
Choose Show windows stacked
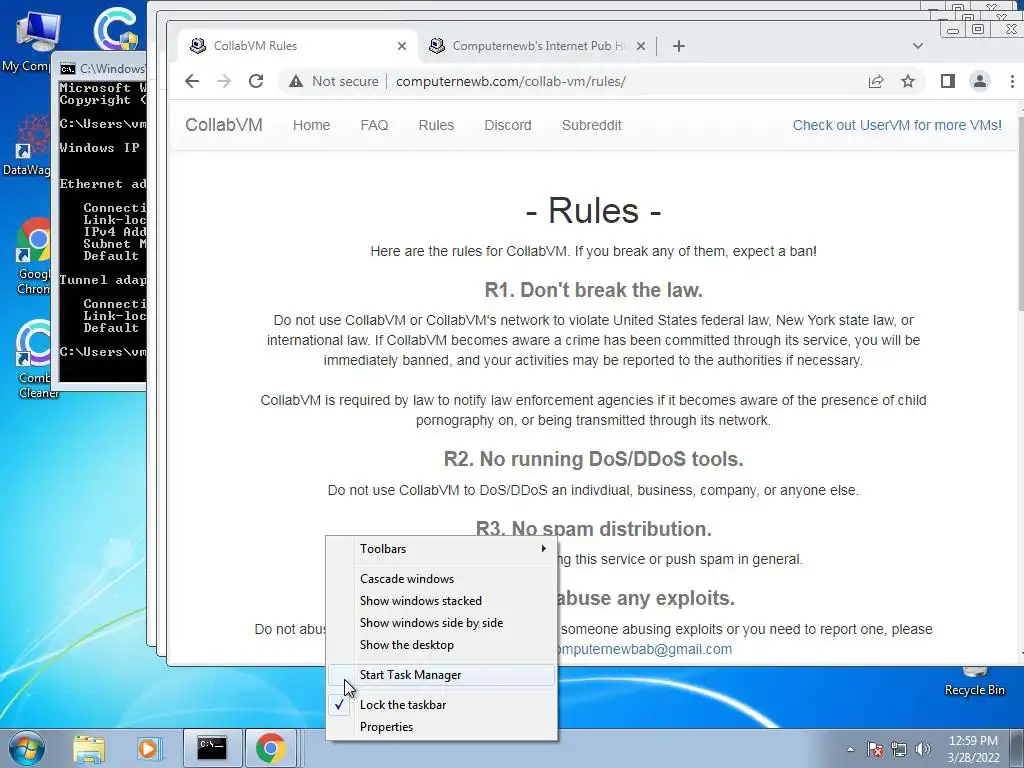[441, 601]
